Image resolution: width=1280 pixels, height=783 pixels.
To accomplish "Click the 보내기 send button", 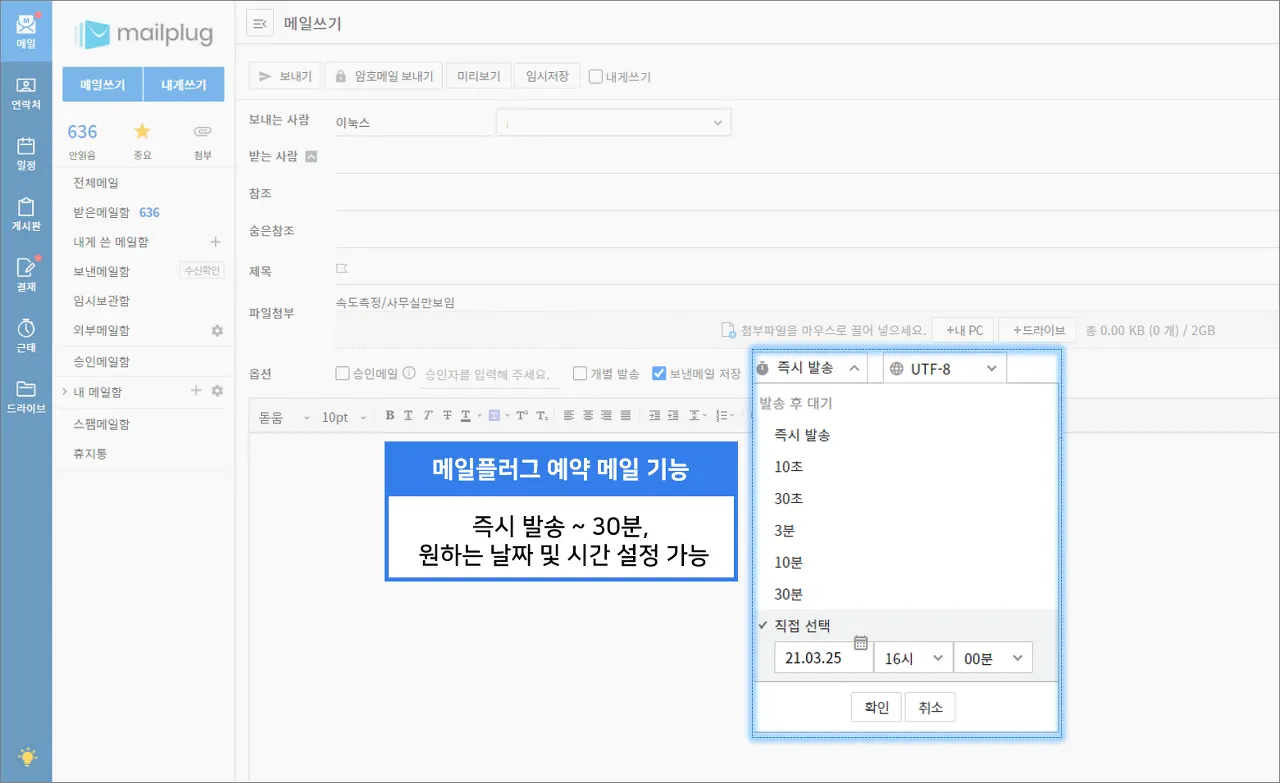I will click(x=285, y=76).
